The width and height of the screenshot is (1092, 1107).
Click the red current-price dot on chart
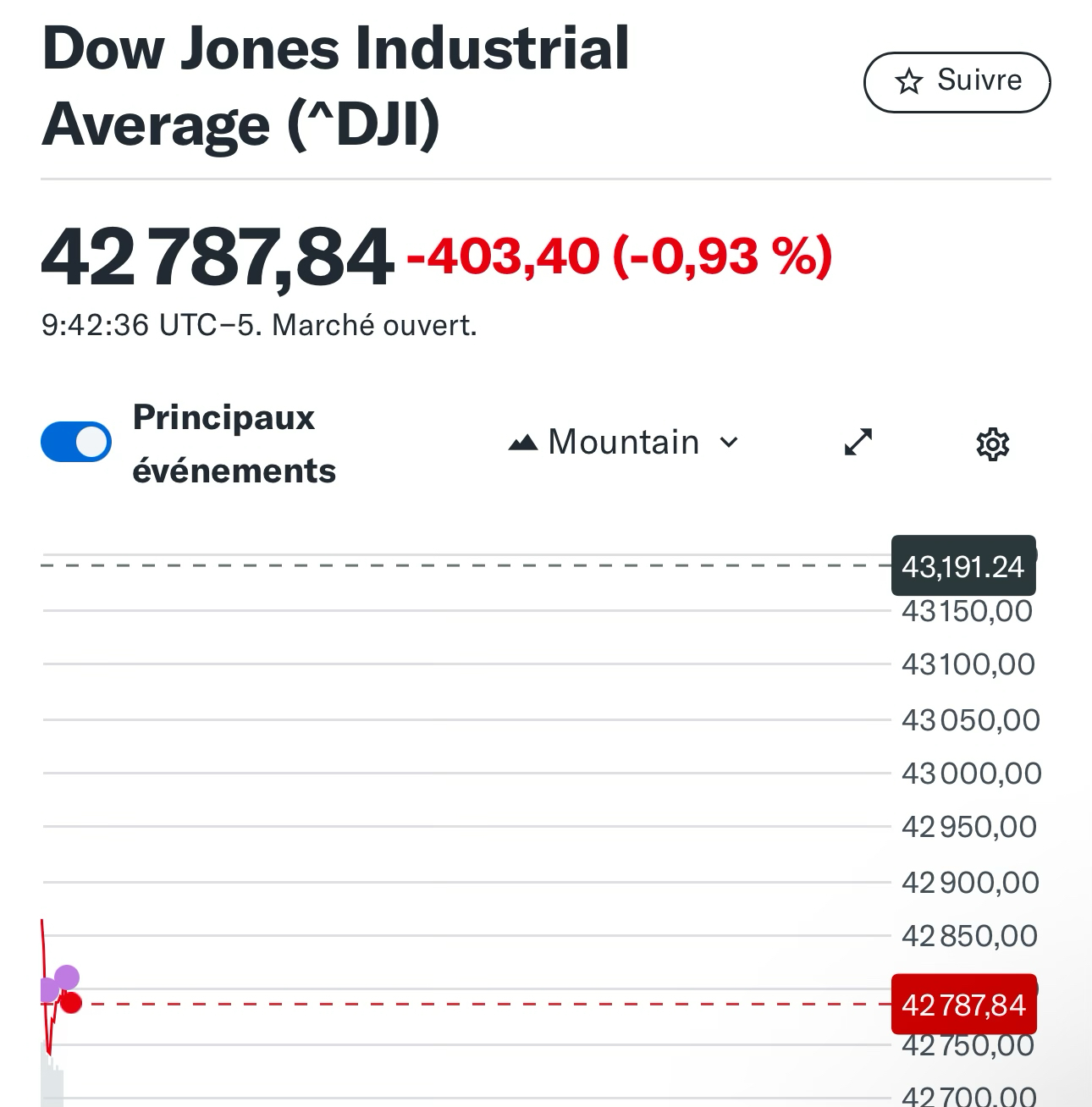pyautogui.click(x=71, y=1004)
